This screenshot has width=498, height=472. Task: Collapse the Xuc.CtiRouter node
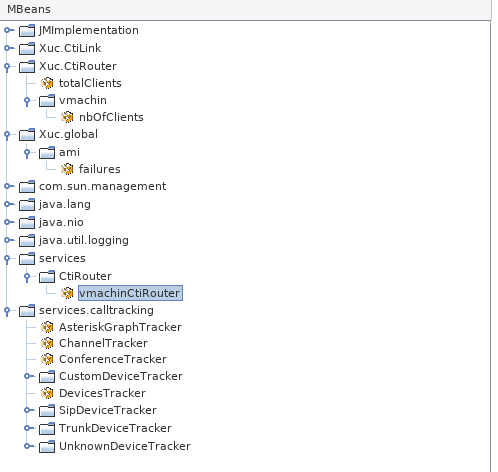tap(7, 67)
